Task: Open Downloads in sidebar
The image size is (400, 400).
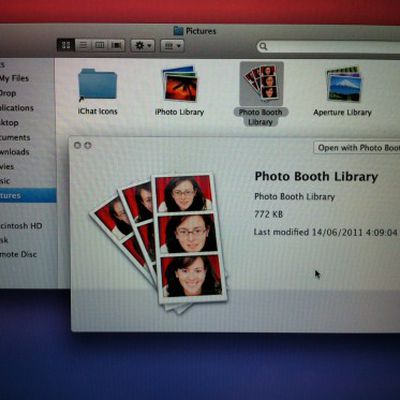Action: pos(15,152)
